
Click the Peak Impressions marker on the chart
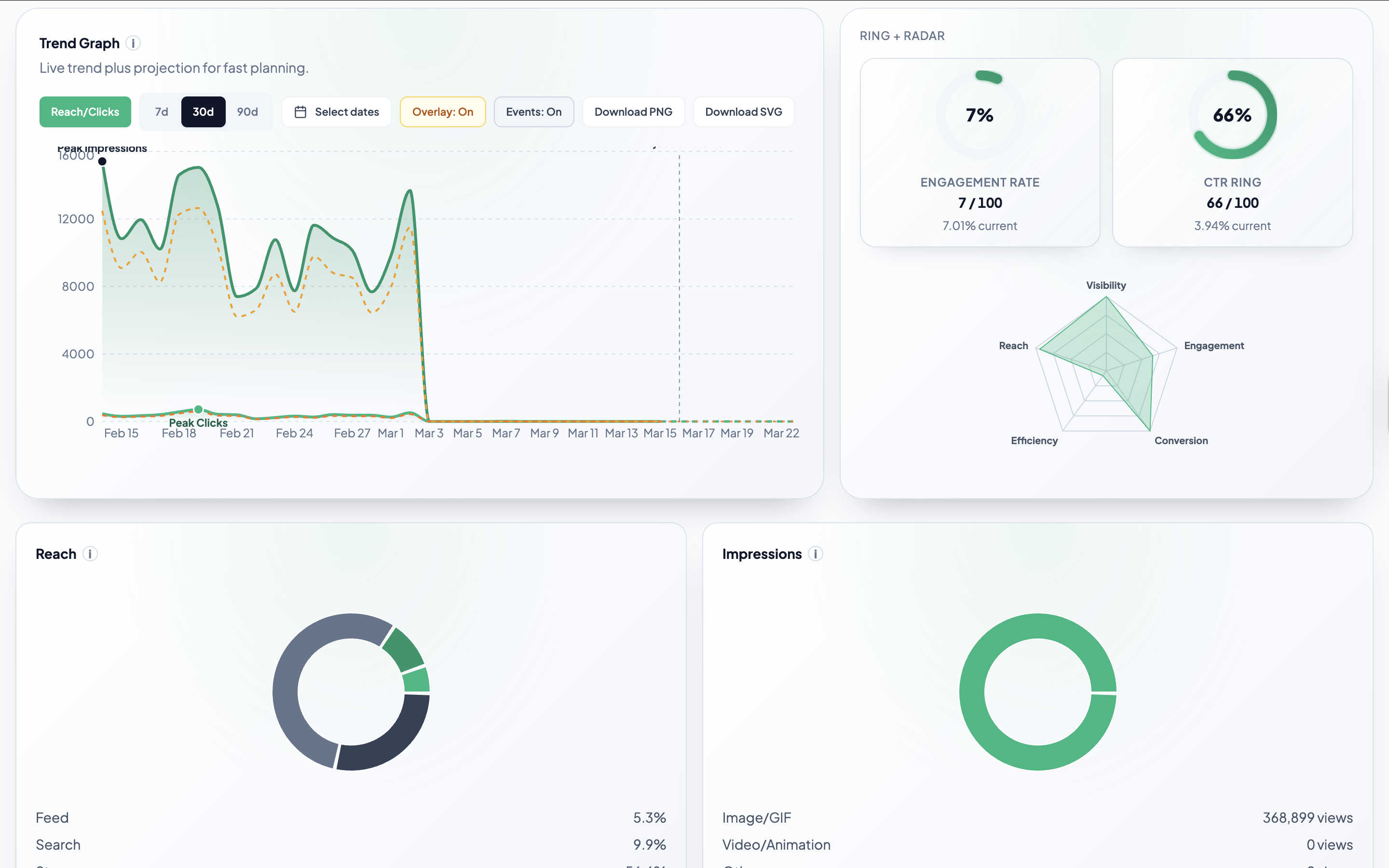point(103,162)
